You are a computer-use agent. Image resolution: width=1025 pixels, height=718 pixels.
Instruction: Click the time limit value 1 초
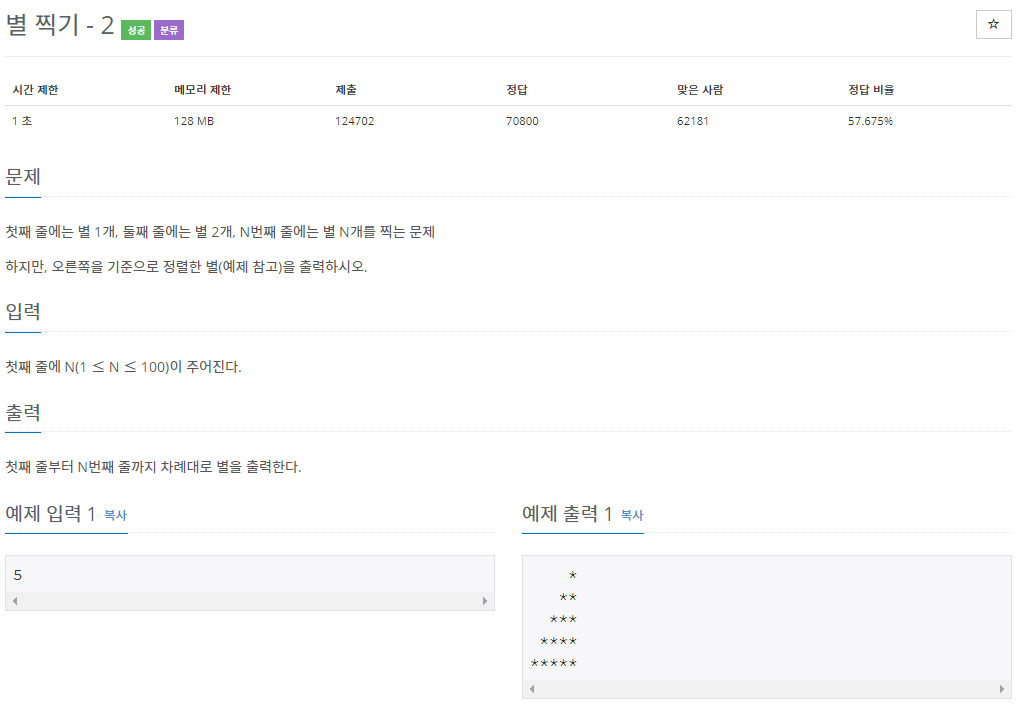click(22, 121)
